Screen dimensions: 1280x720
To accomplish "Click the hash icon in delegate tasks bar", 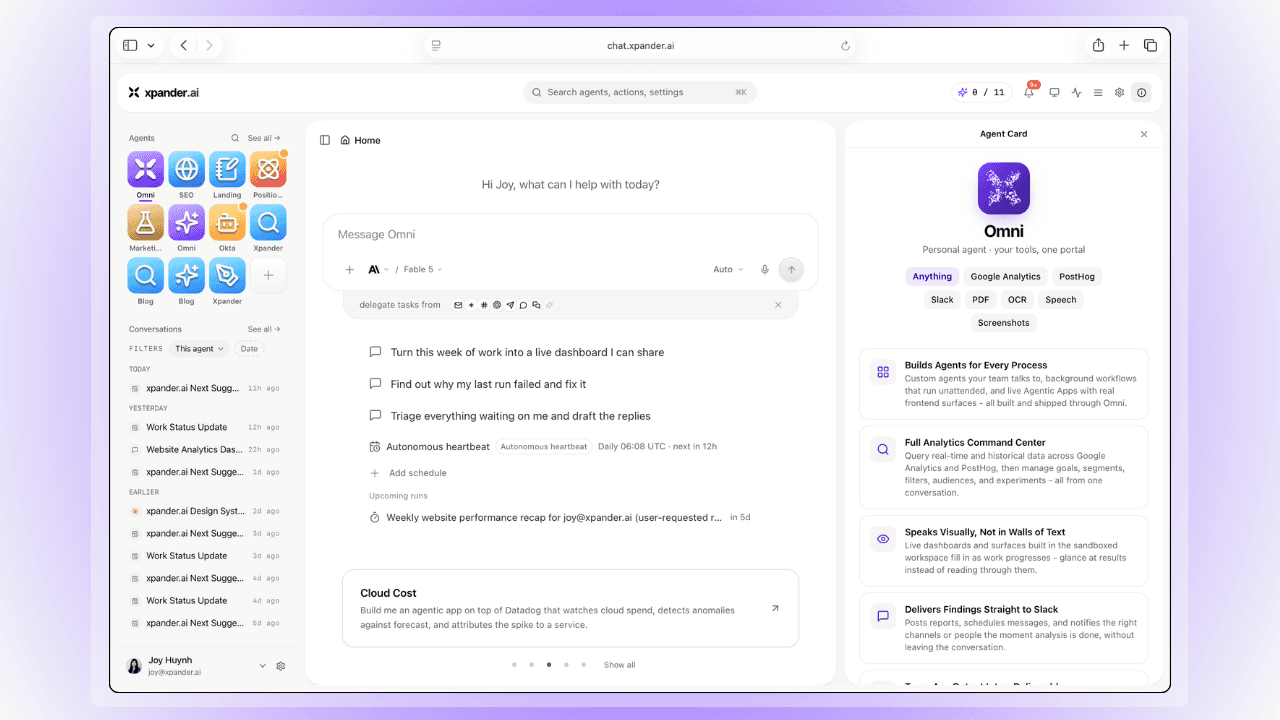I will pyautogui.click(x=484, y=305).
